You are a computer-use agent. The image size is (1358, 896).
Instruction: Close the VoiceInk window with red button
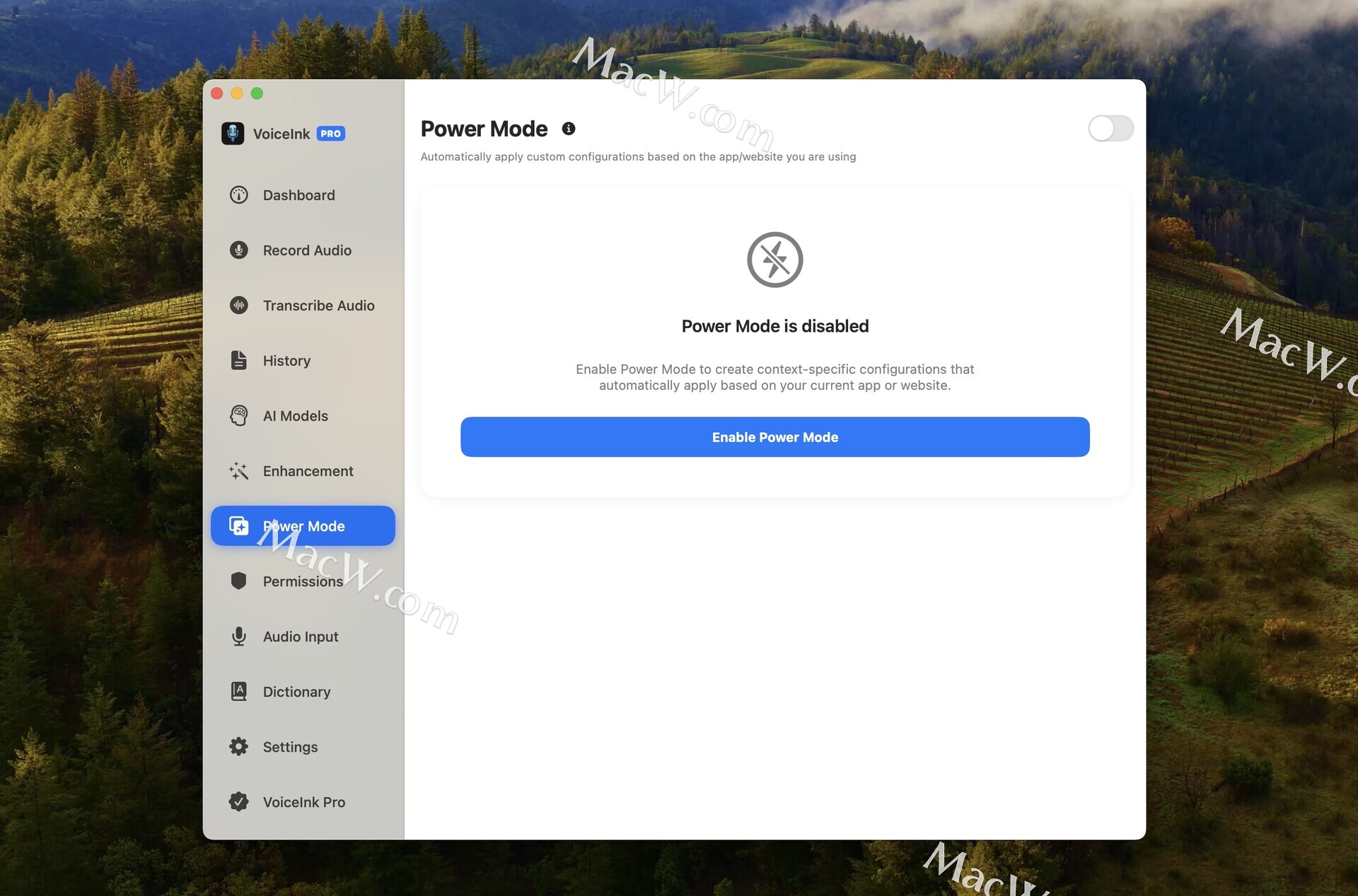point(217,93)
